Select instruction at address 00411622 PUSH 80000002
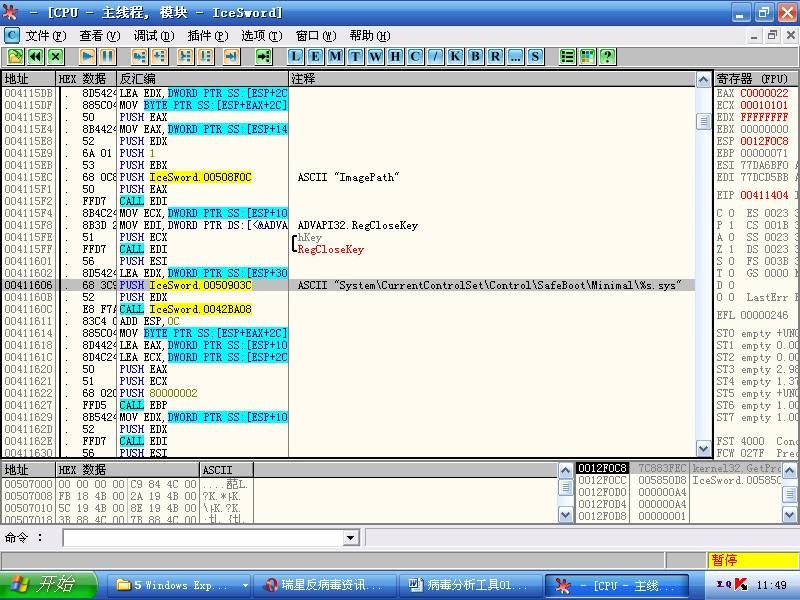This screenshot has height=600, width=800. tap(348, 393)
